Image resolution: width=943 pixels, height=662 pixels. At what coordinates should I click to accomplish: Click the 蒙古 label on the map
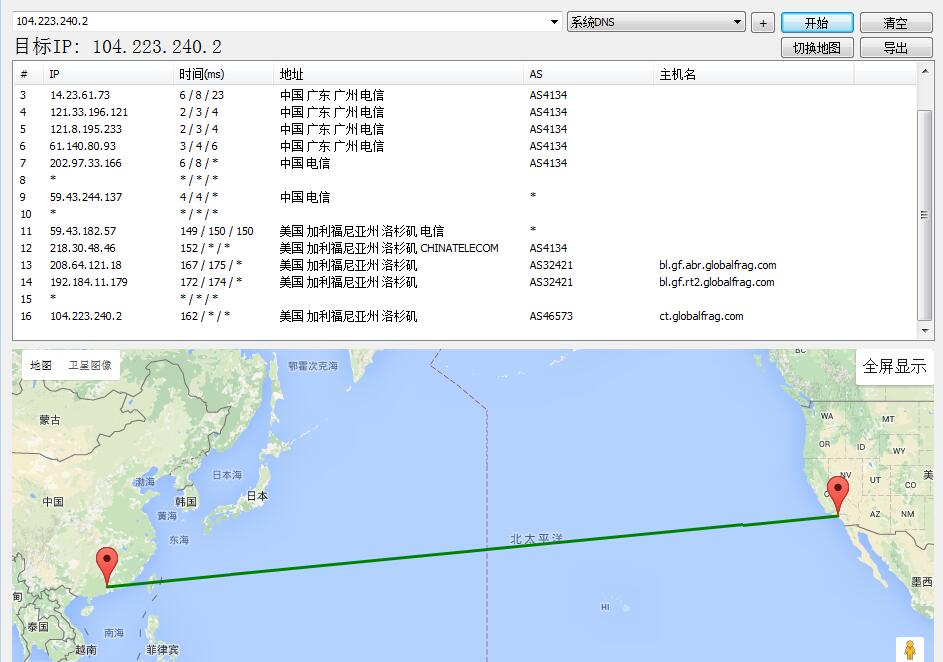point(50,420)
